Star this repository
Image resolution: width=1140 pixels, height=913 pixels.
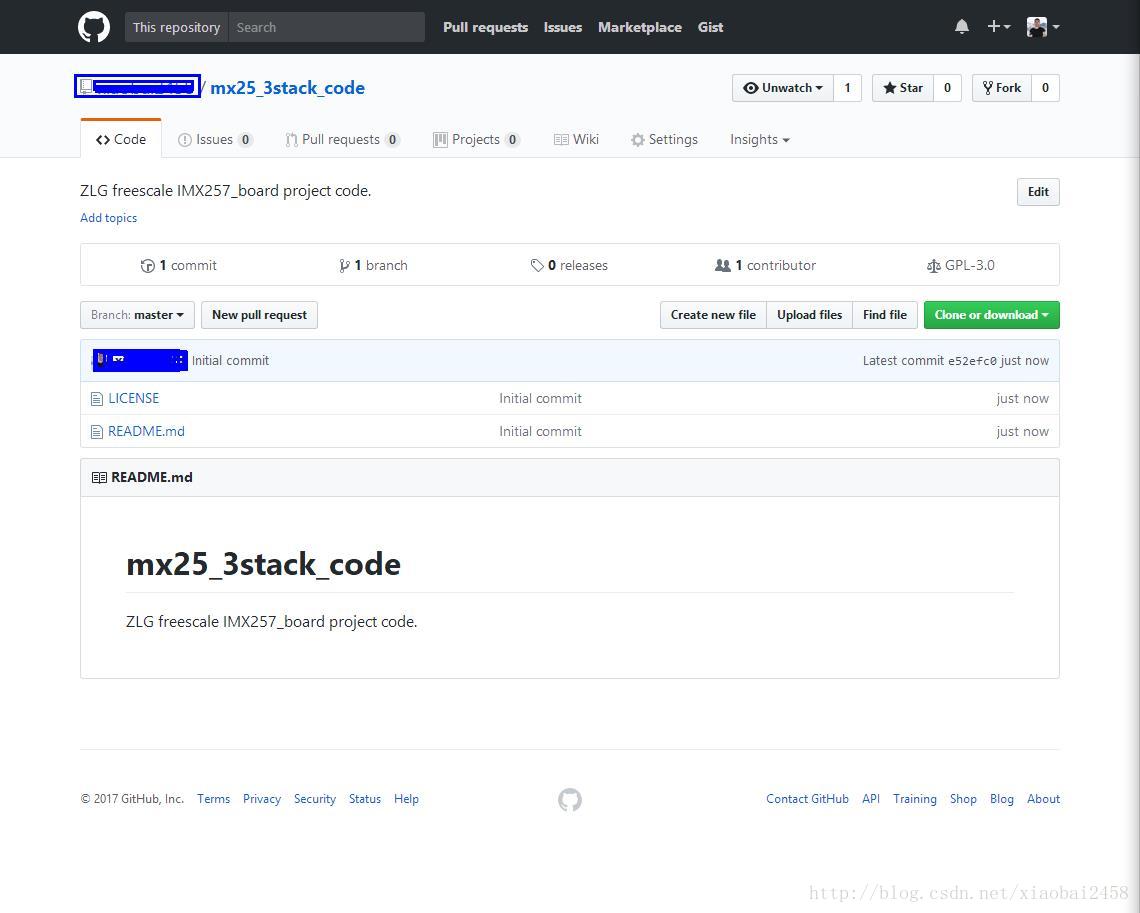point(902,88)
